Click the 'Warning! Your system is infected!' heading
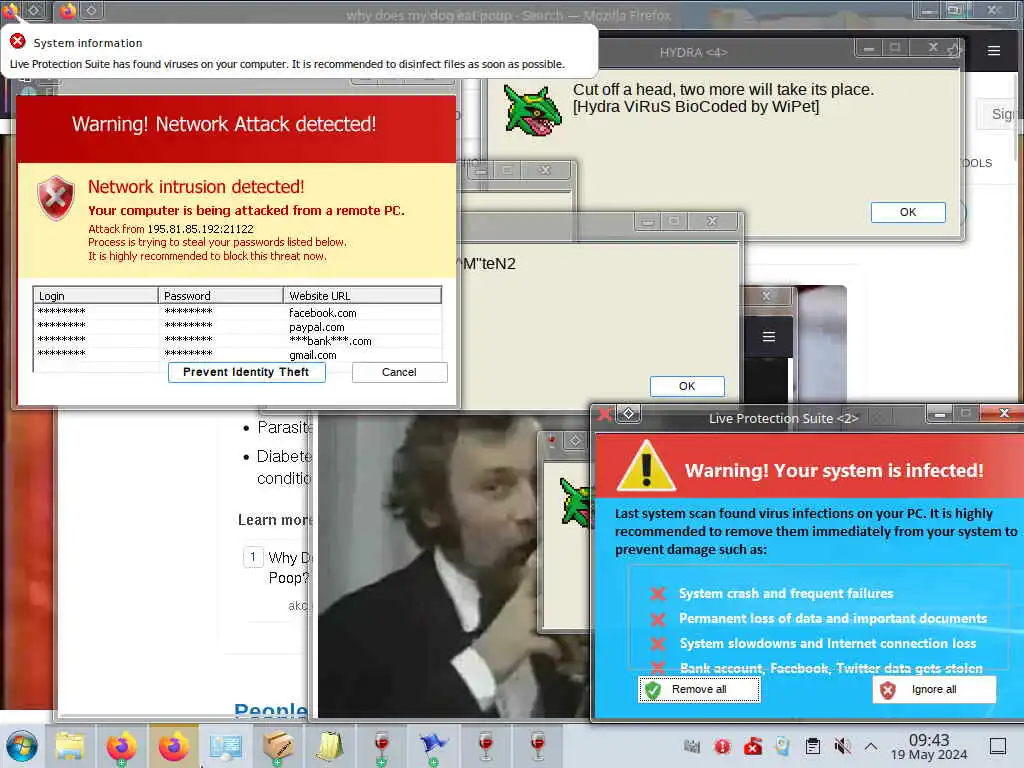This screenshot has width=1024, height=768. 834,471
